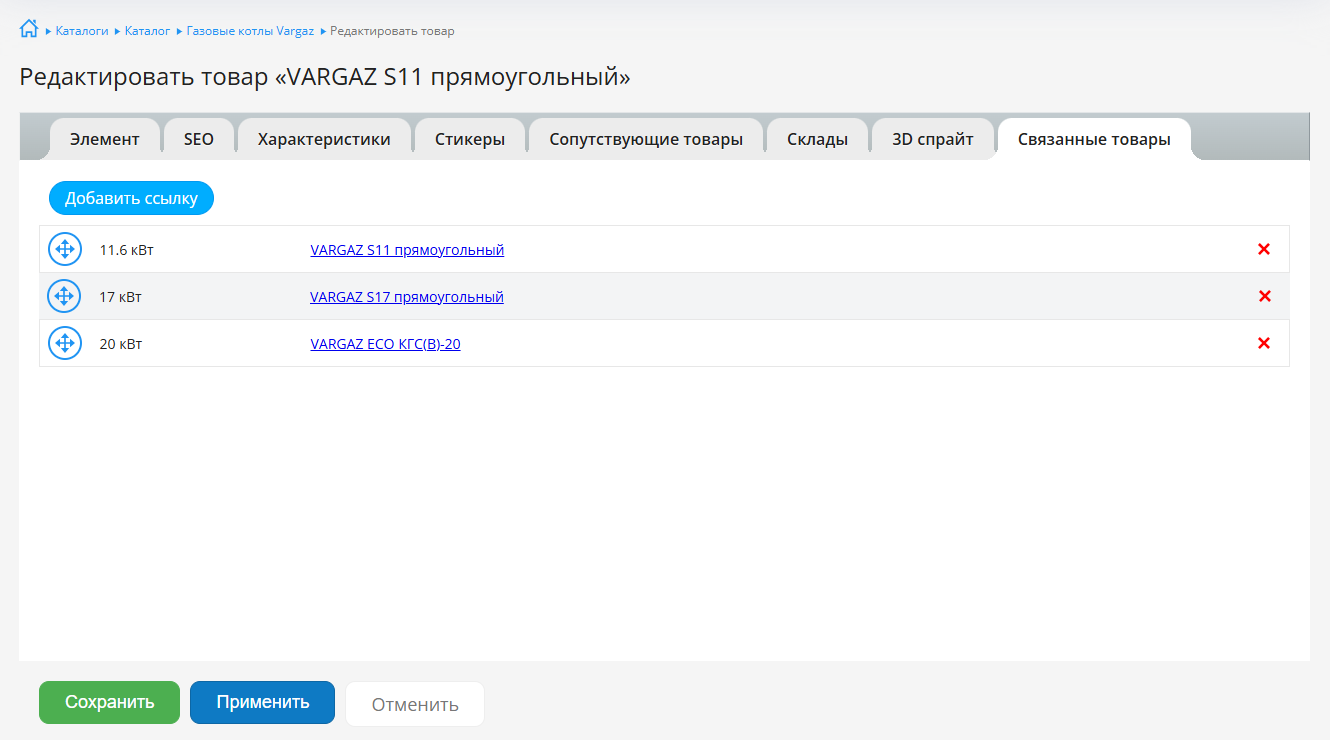Viewport: 1330px width, 740px height.
Task: Open the VARGAZ S17 прямоугольный link
Action: click(407, 297)
